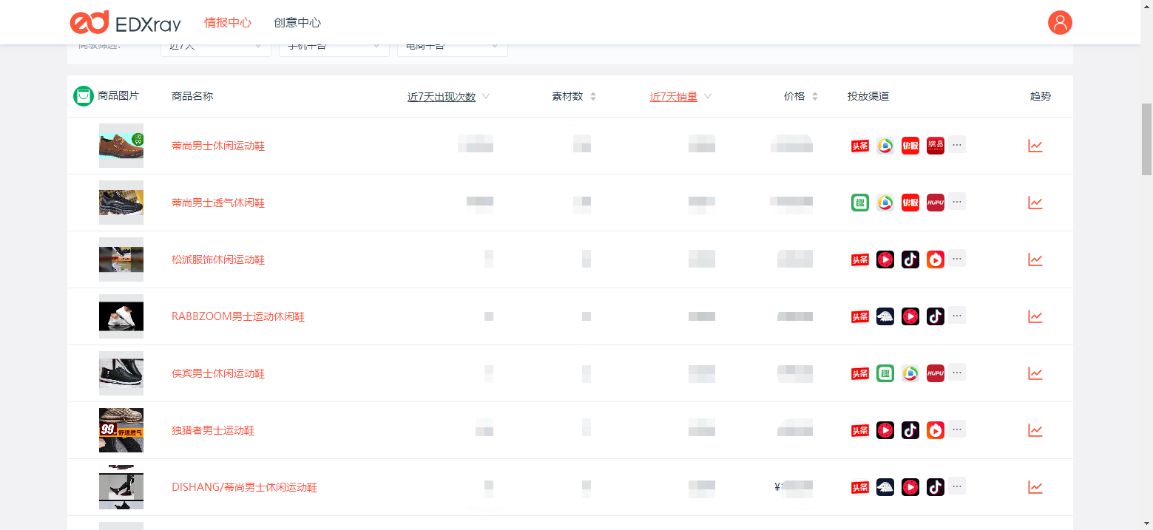The width and height of the screenshot is (1153, 530).
Task: View trend icon of RABBZOOM男士运动休闲鞋
Action: [x=1035, y=316]
